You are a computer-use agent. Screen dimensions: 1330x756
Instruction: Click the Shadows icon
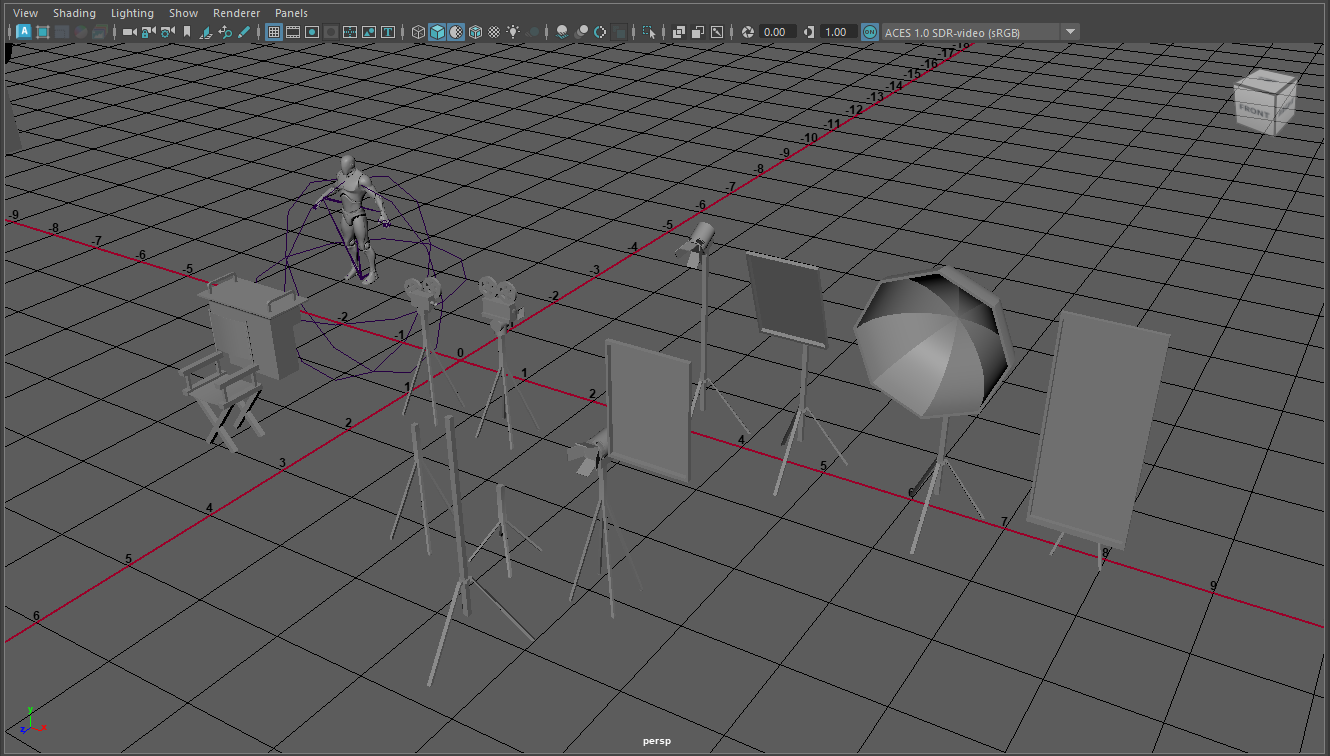[533, 32]
